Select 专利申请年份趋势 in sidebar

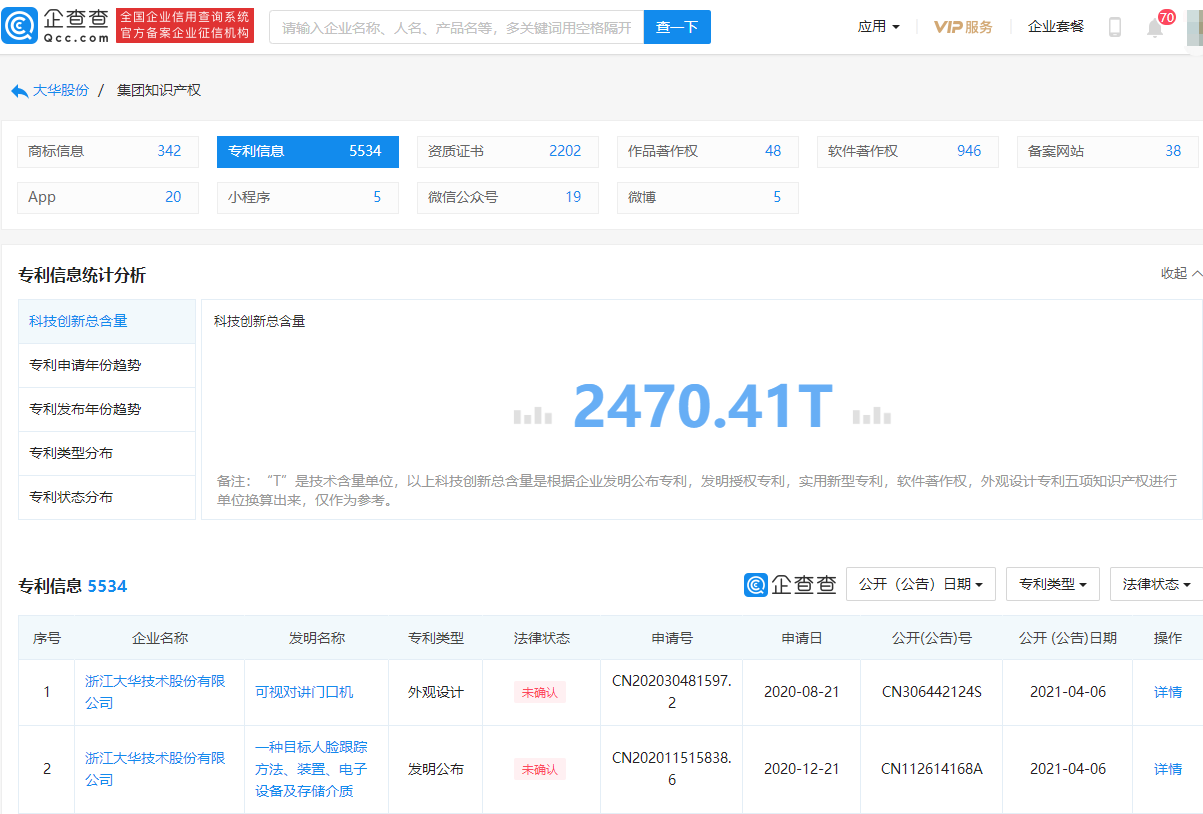pyautogui.click(x=107, y=365)
